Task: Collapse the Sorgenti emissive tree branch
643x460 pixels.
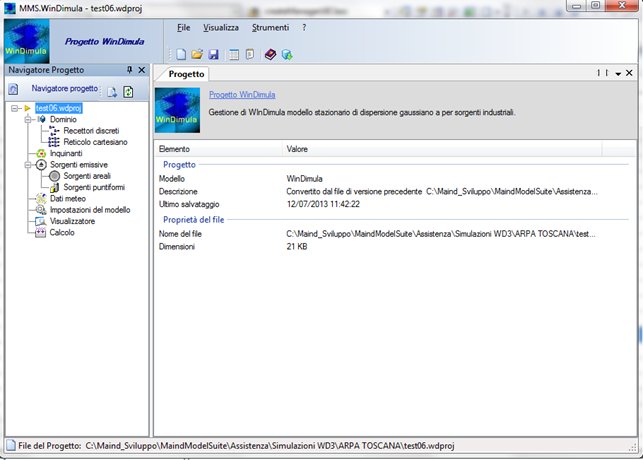Action: [x=28, y=165]
